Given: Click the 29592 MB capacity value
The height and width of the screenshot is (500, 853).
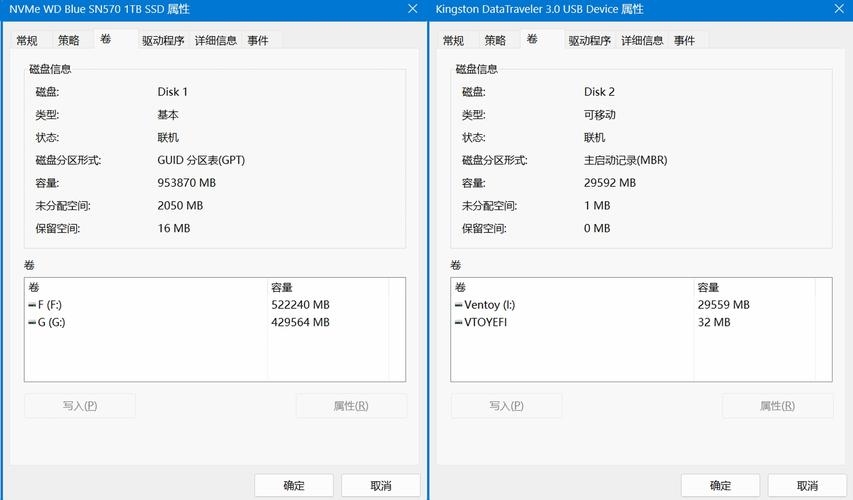Looking at the screenshot, I should [x=610, y=183].
